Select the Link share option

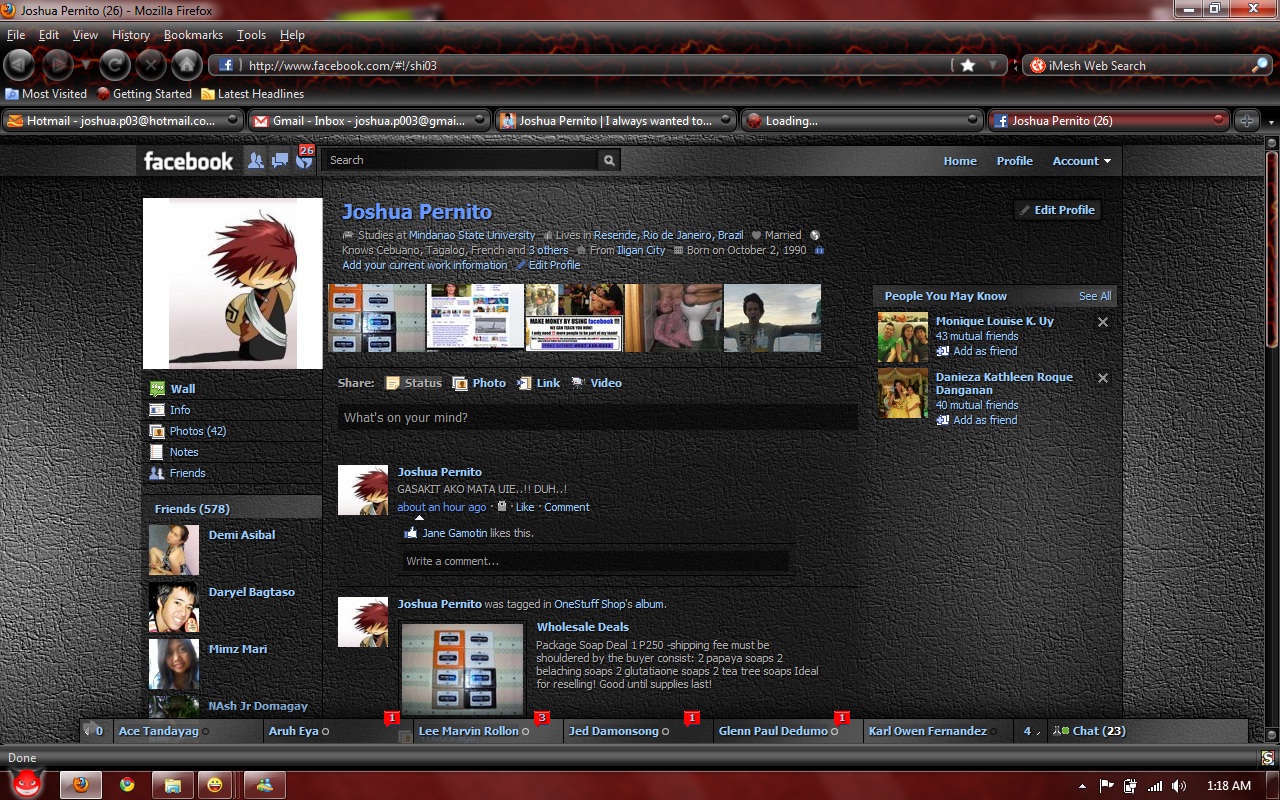tap(538, 383)
